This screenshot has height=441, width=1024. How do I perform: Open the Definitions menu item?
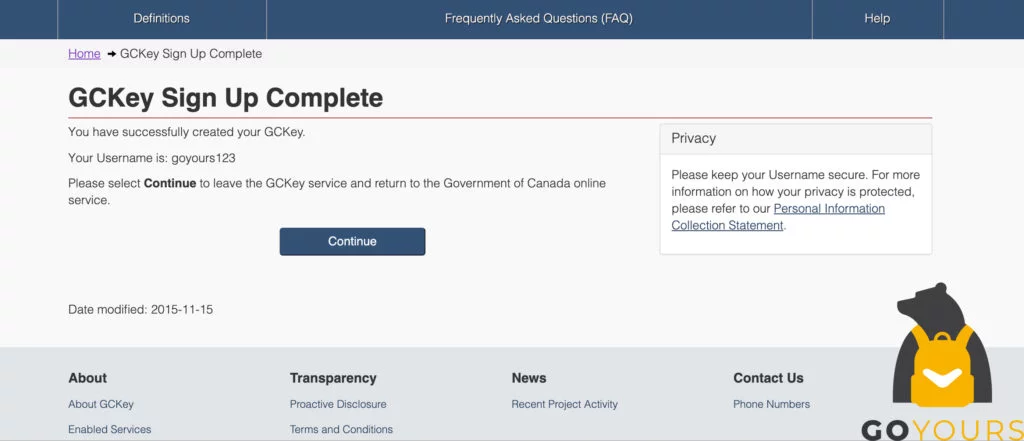pyautogui.click(x=161, y=19)
